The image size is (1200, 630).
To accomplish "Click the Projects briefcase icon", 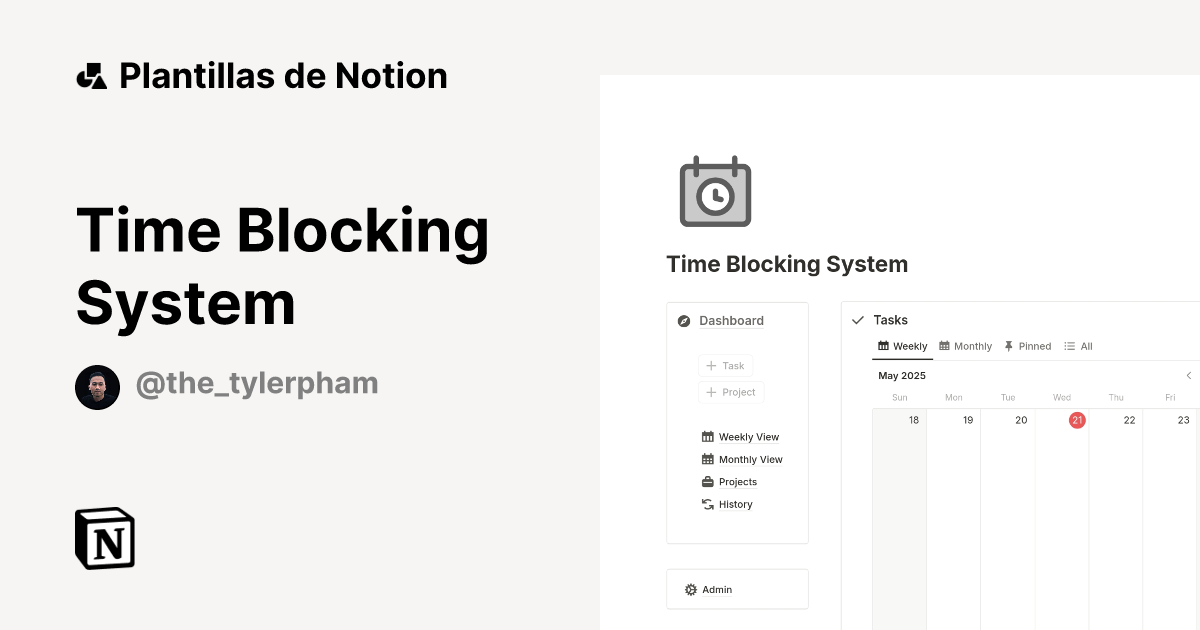I will pos(708,482).
